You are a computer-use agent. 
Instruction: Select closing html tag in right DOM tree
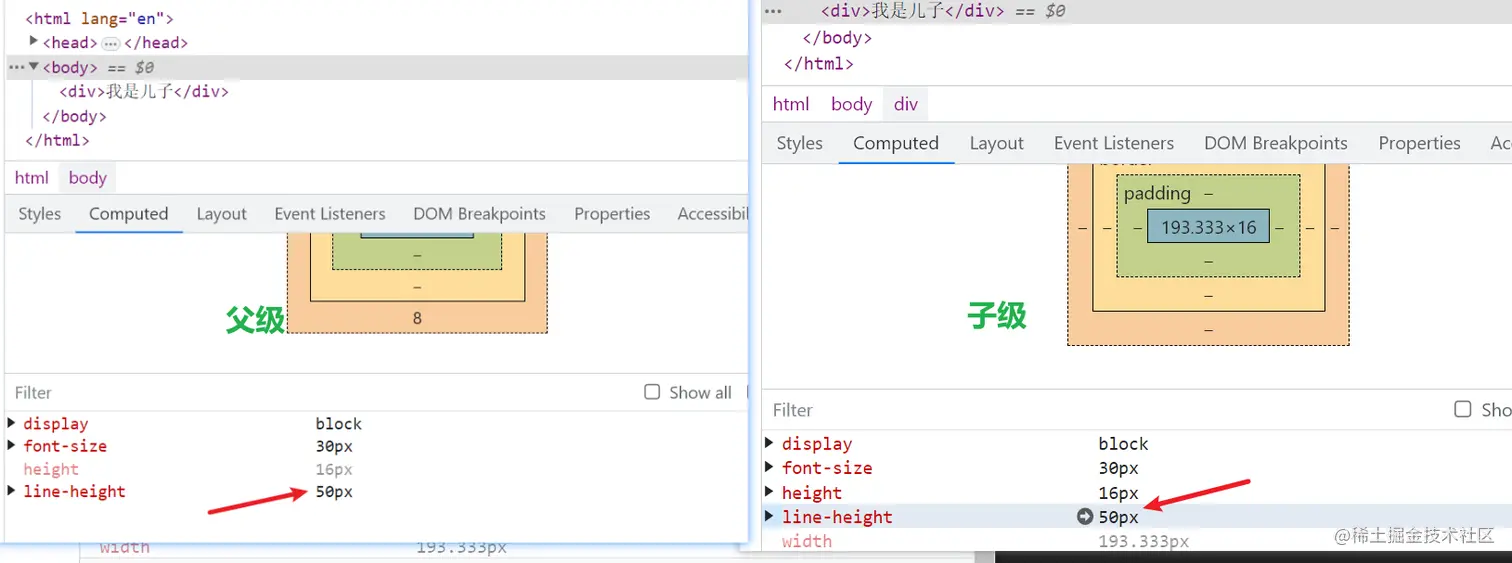(819, 63)
